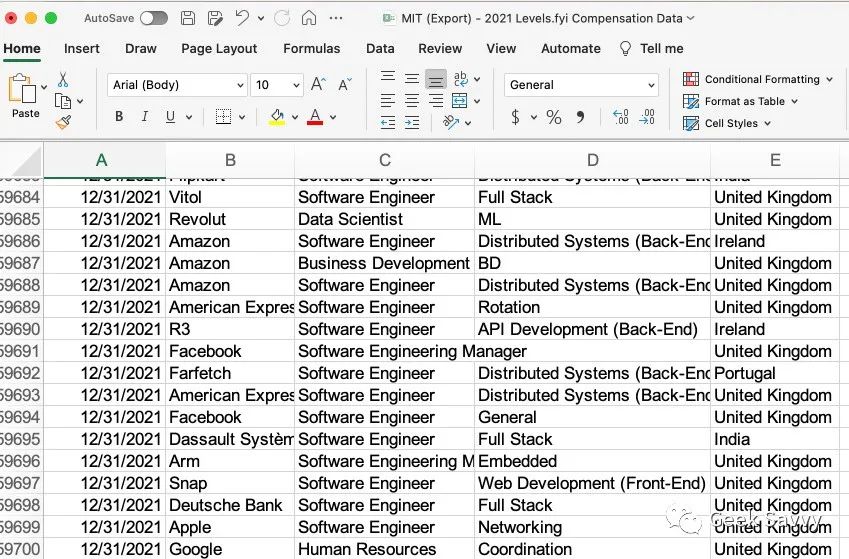Switch to the View tab
This screenshot has width=849, height=559.
coord(501,48)
